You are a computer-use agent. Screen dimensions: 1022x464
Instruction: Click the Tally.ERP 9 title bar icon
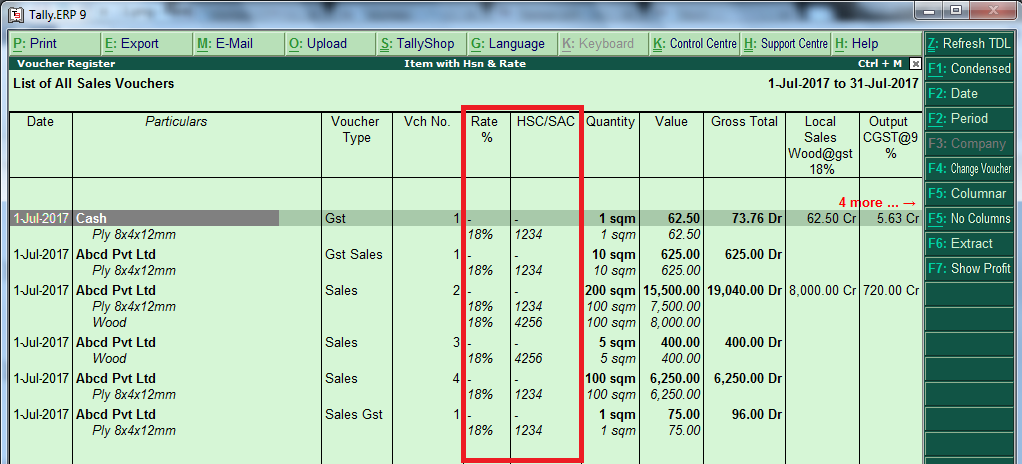(x=16, y=14)
